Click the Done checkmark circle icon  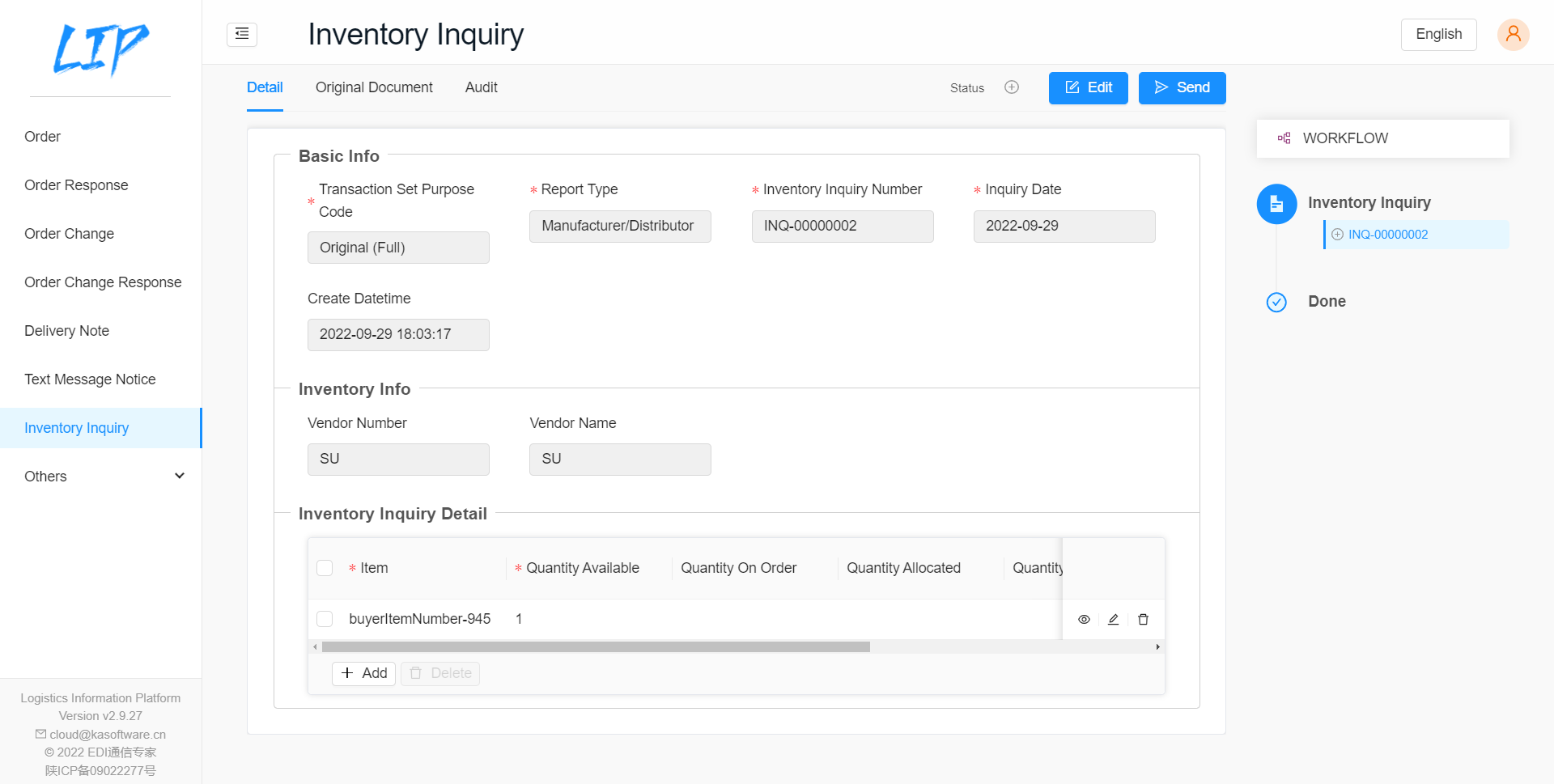pyautogui.click(x=1276, y=302)
